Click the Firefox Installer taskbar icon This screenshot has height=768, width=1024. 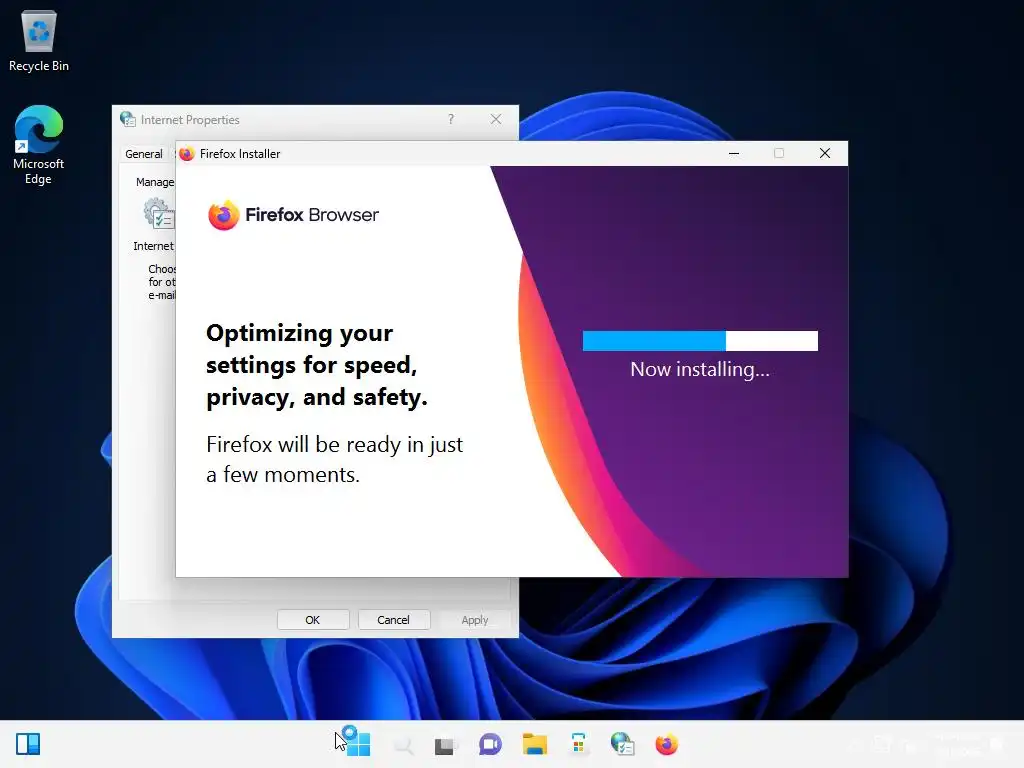(x=667, y=744)
